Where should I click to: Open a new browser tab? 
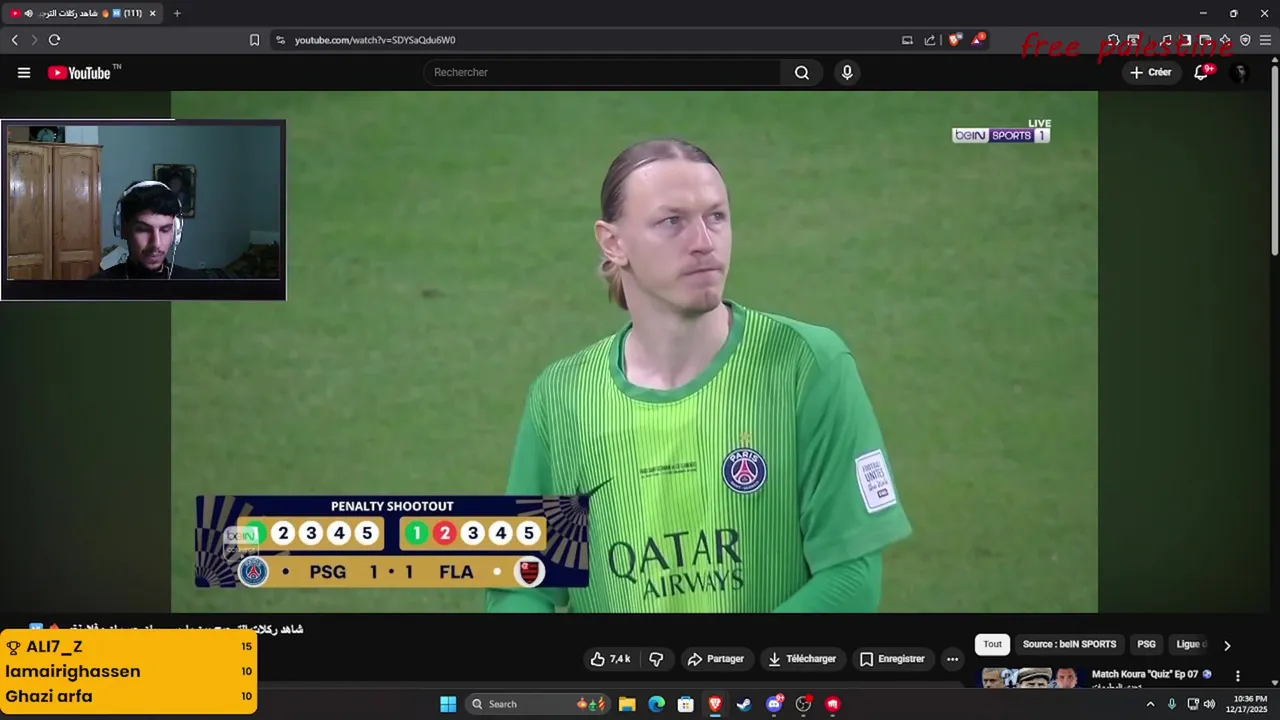177,13
